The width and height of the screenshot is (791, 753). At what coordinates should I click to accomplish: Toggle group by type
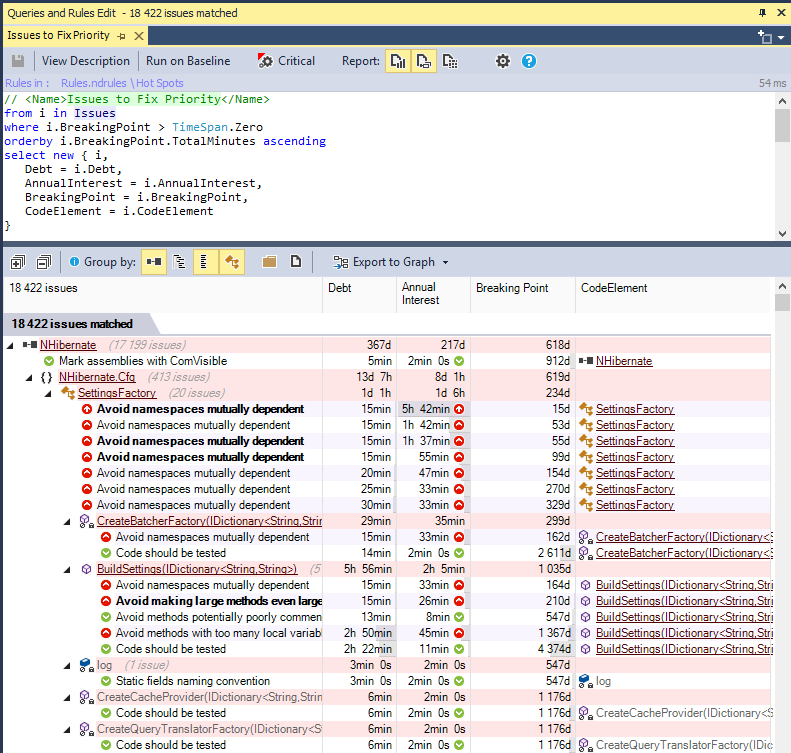(232, 262)
